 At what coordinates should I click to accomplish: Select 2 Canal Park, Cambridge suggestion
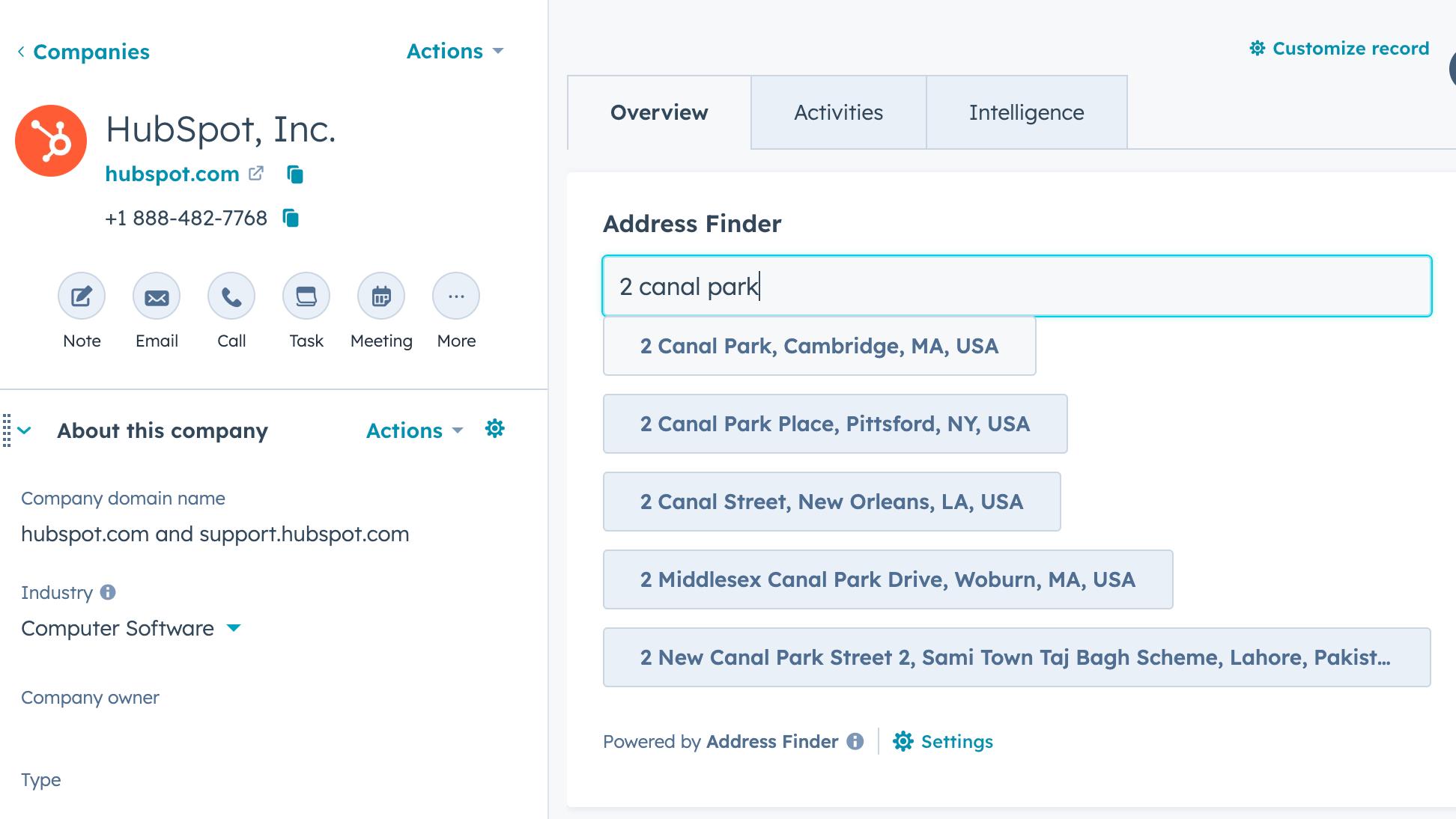point(819,346)
